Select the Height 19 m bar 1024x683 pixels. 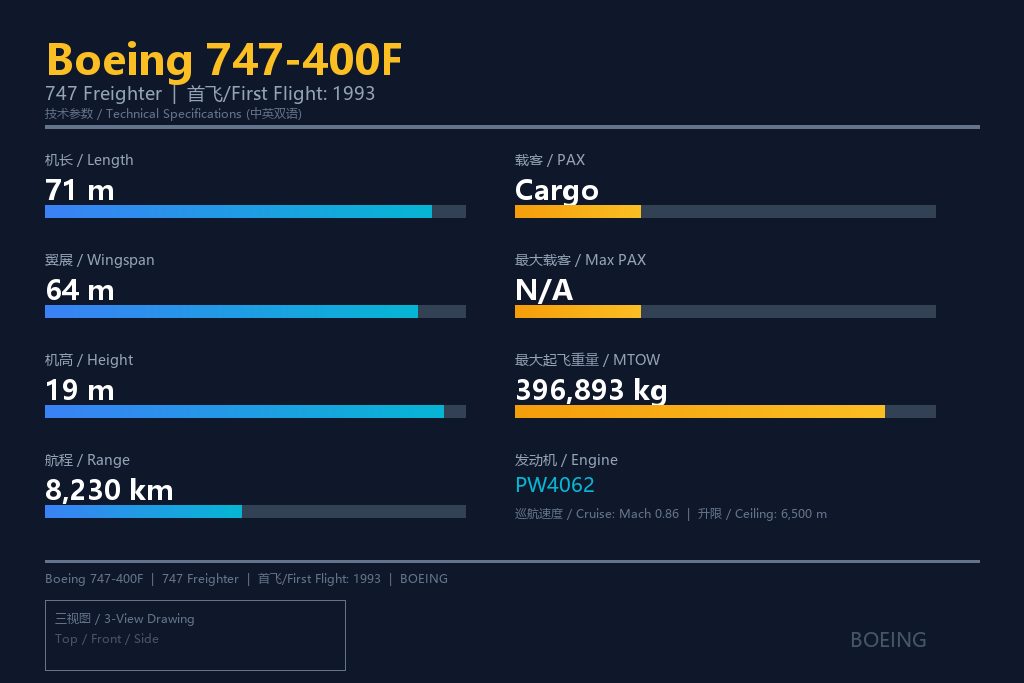255,411
